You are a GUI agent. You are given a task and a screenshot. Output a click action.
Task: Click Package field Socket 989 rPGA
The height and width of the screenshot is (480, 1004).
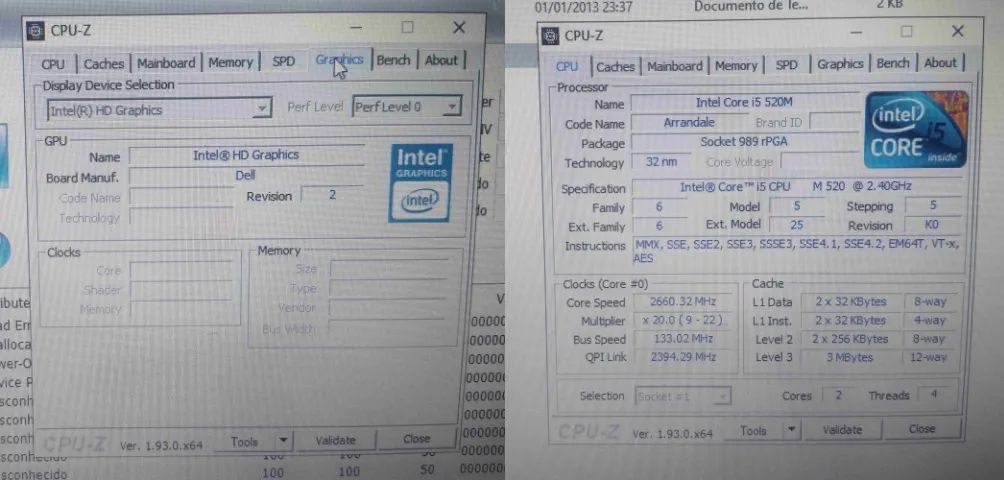coord(745,142)
